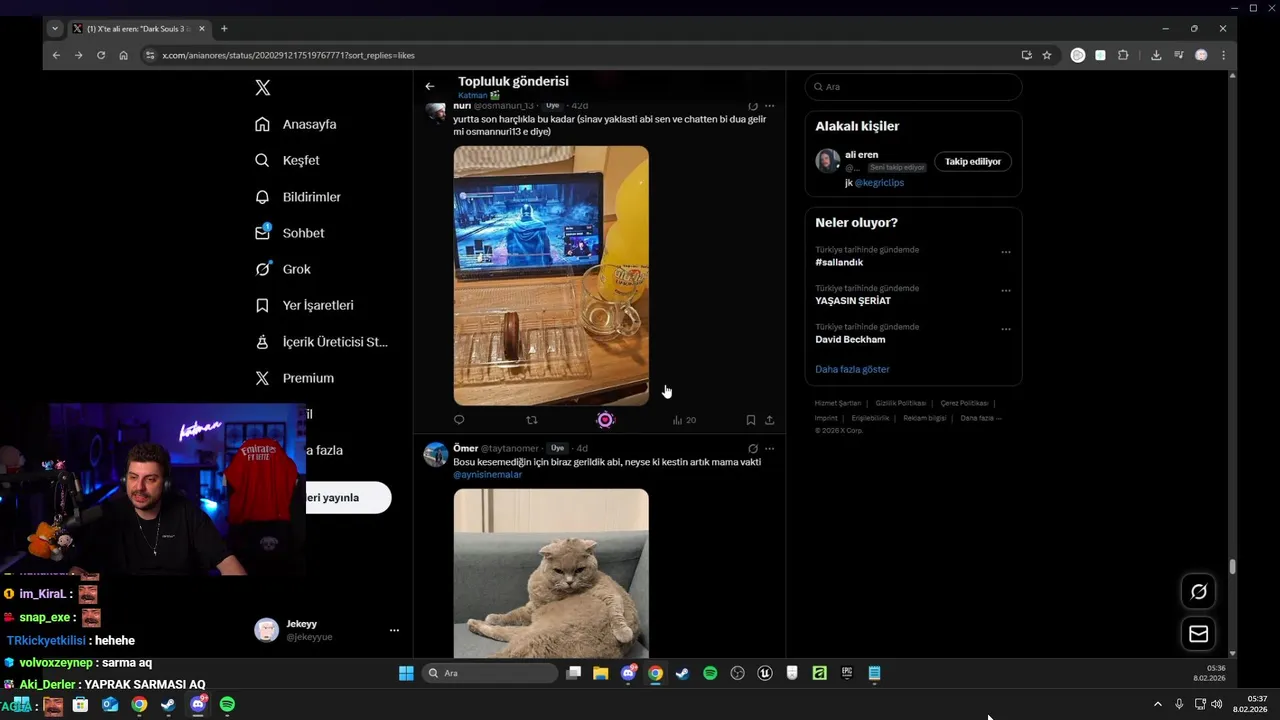Open Premium in the sidebar
The image size is (1280, 720).
pyautogui.click(x=294, y=378)
